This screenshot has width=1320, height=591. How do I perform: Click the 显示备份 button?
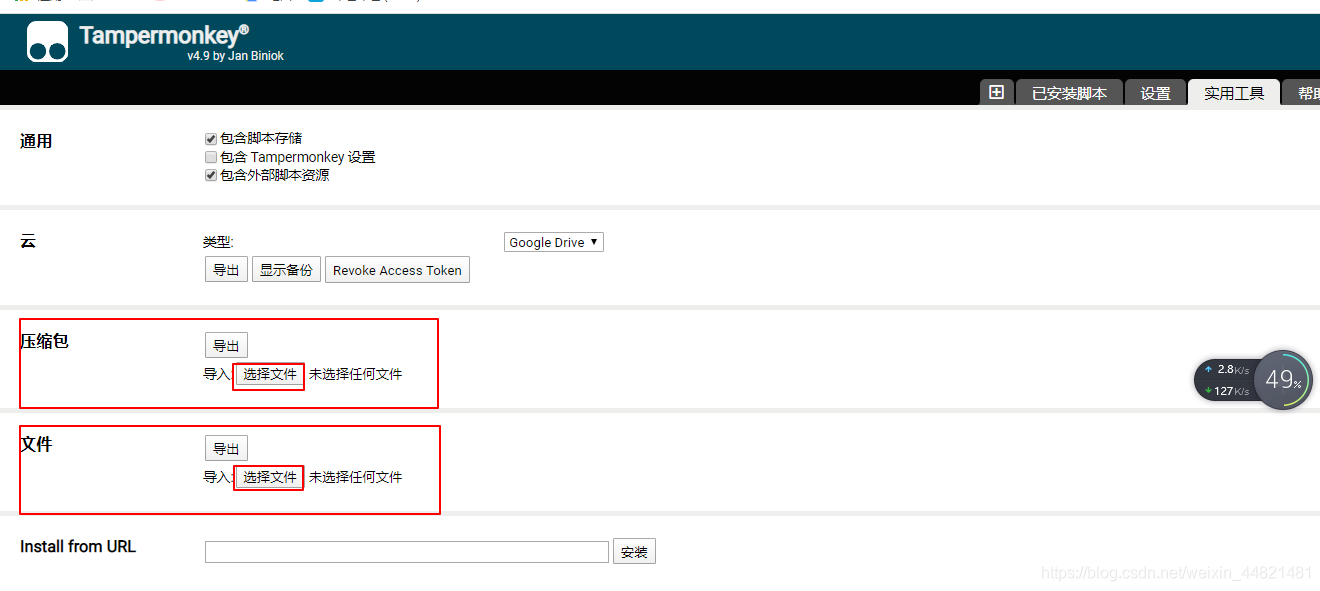click(286, 270)
